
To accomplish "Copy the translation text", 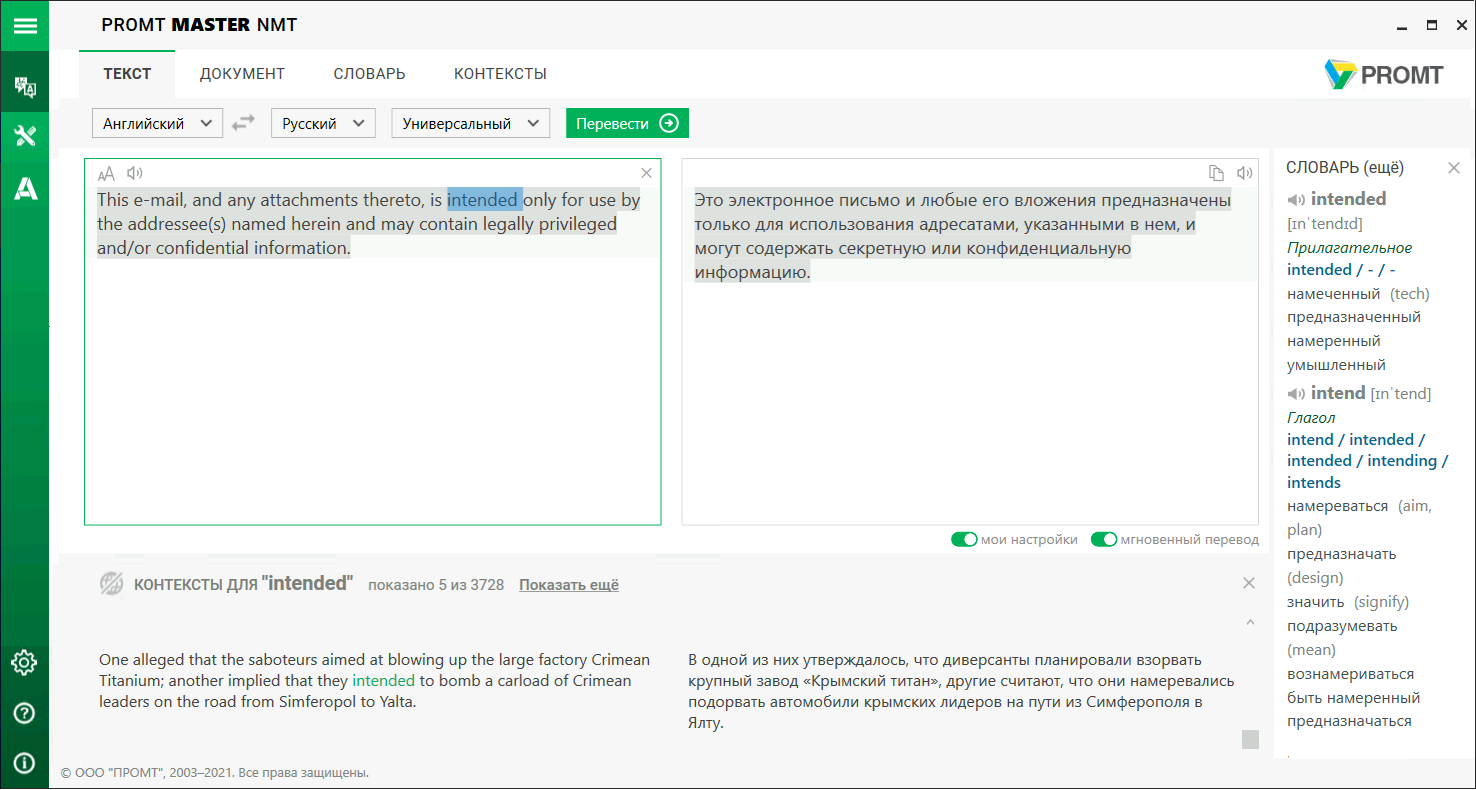I will 1216,173.
